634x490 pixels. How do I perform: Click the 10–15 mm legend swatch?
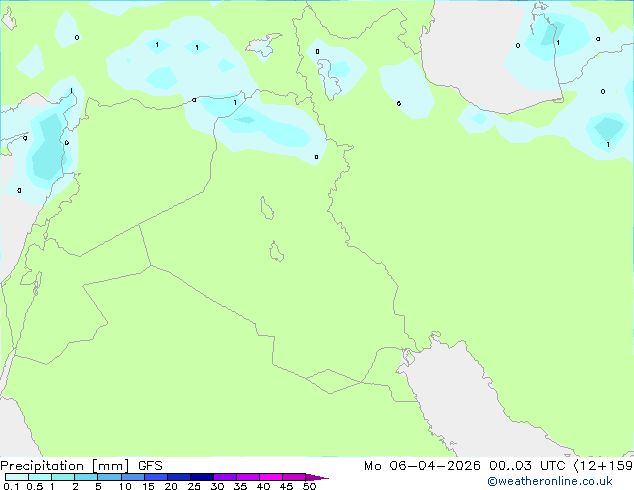tap(133, 477)
